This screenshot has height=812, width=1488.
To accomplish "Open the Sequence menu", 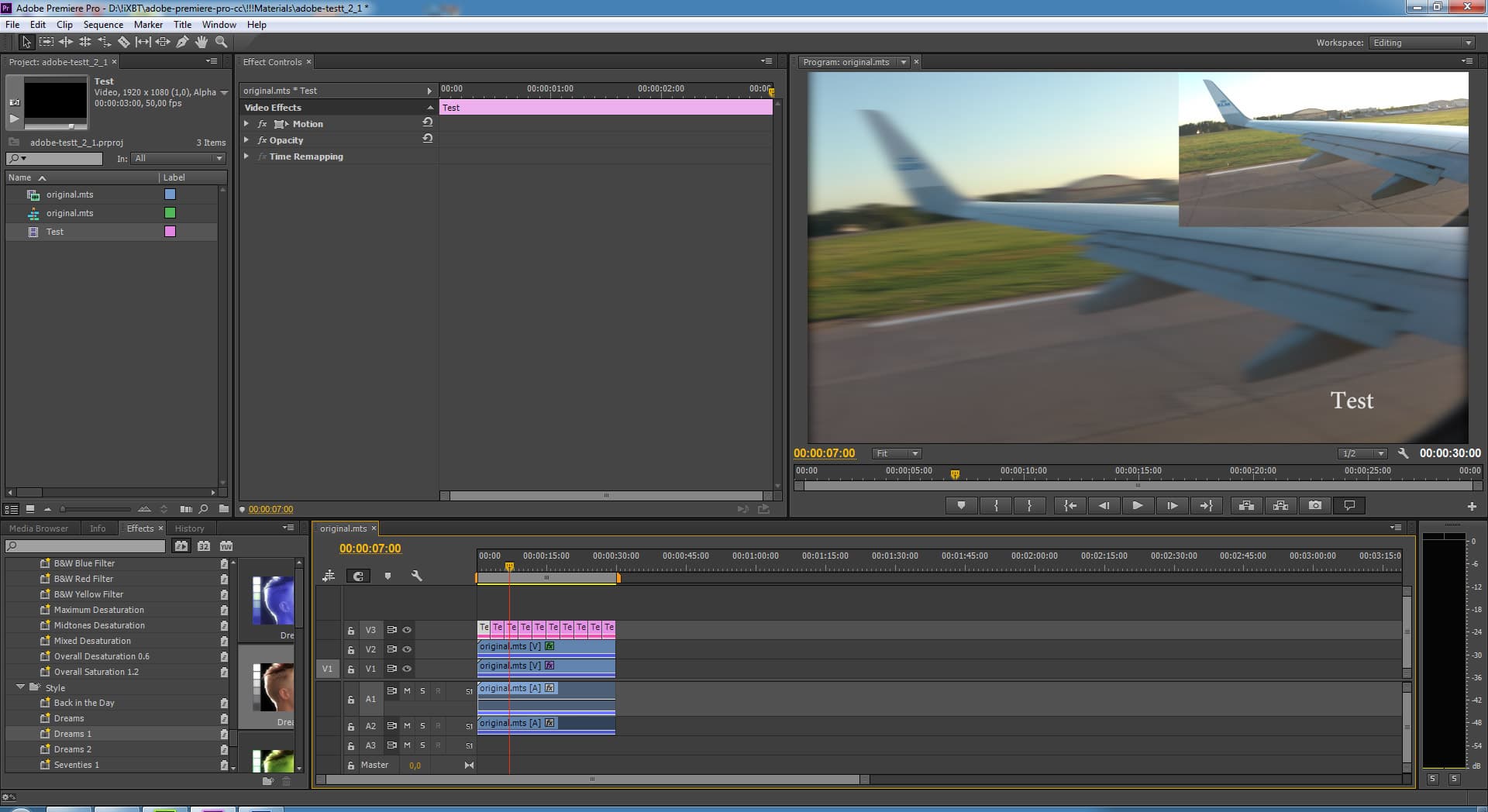I will click(x=103, y=25).
